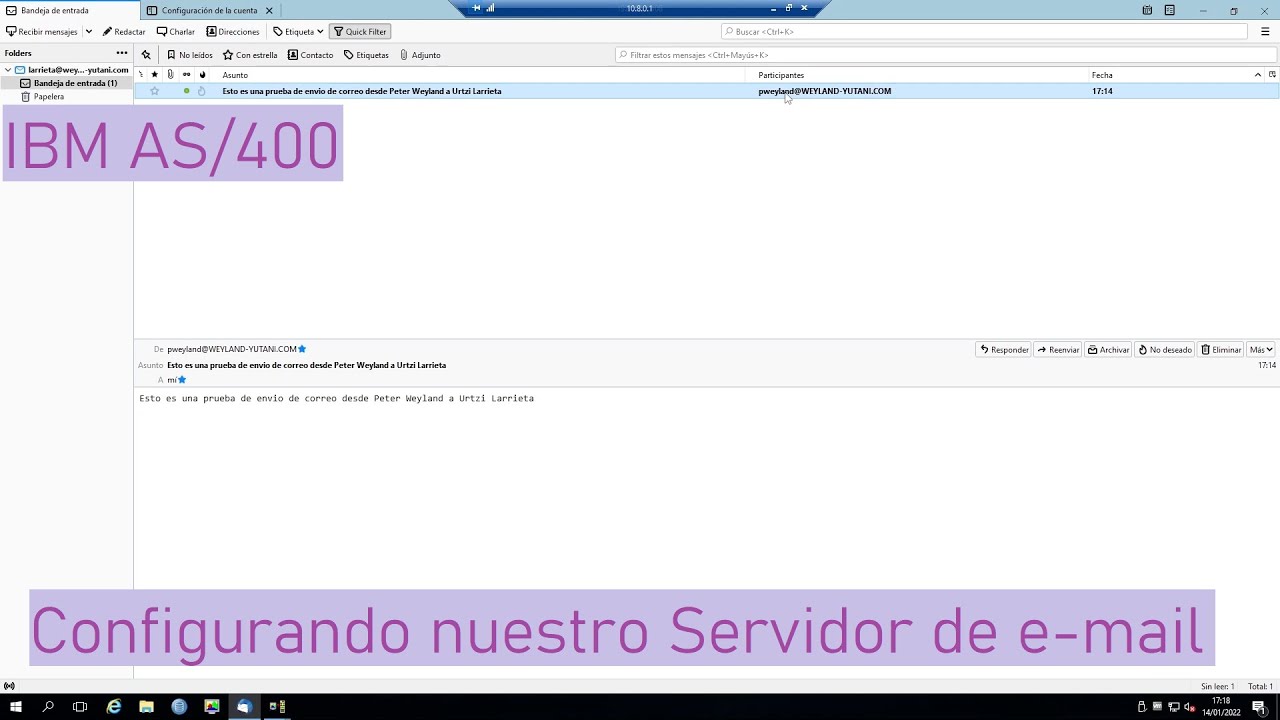The width and height of the screenshot is (1280, 720).
Task: Open the notification center icon
Action: click(x=1259, y=707)
